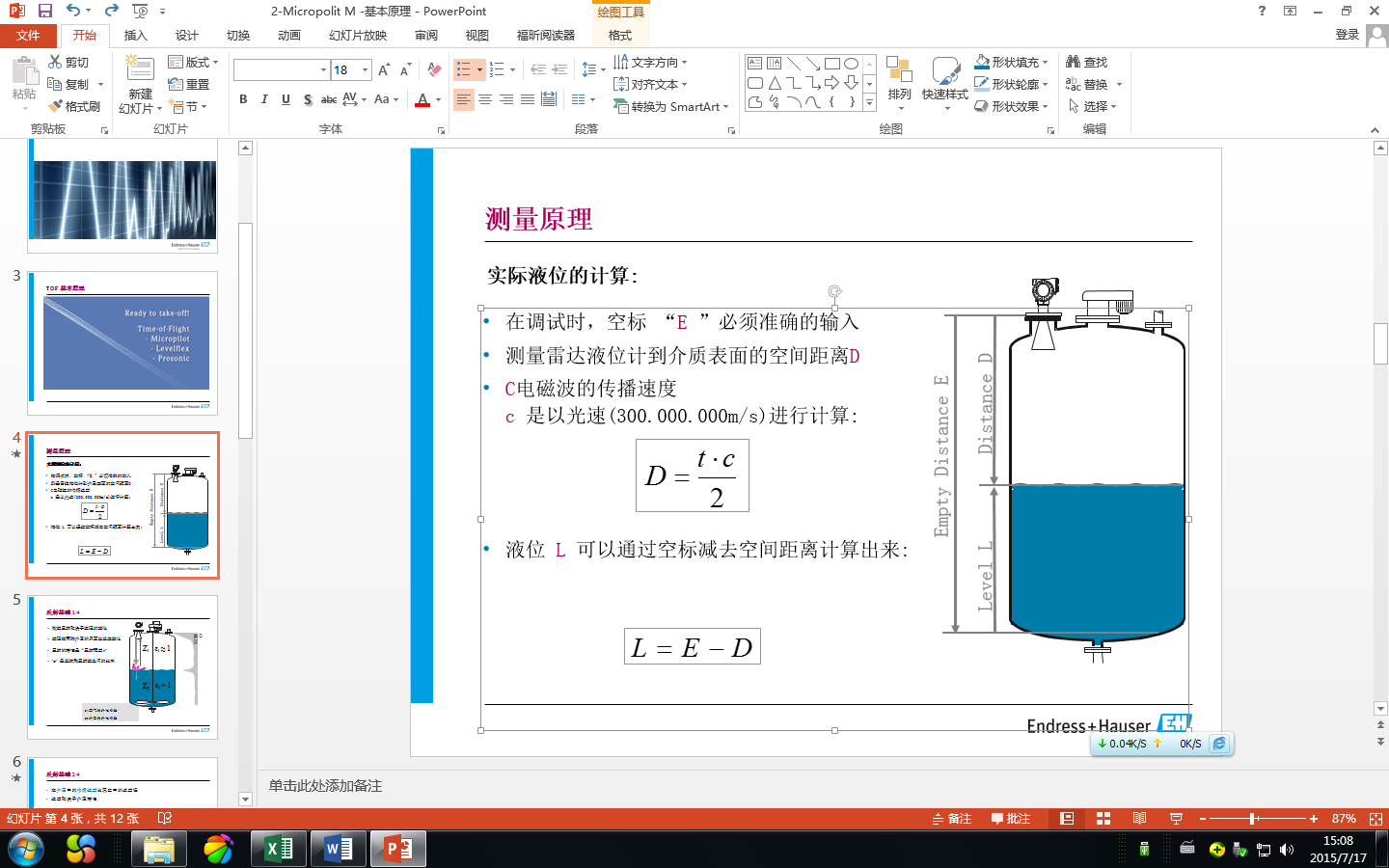Screen dimensions: 1389x868
Task: Click the Find (查找) binoculars button
Action: 1087,62
